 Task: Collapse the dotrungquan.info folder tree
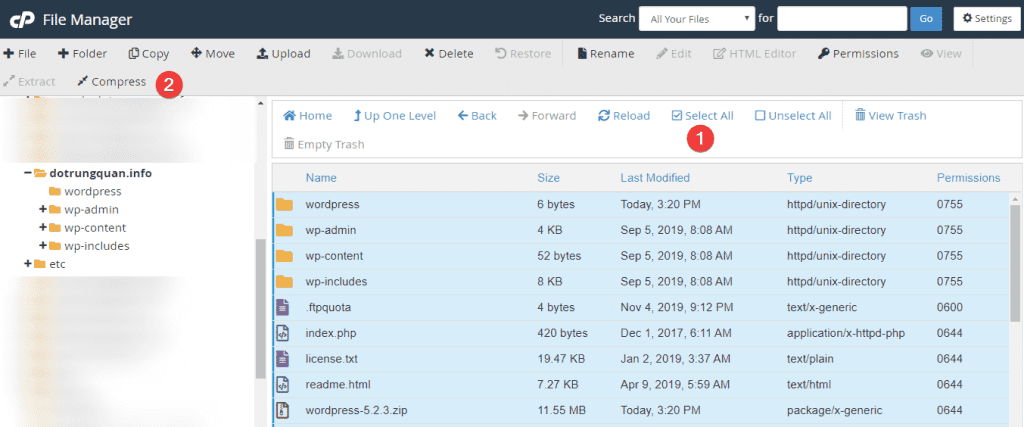point(28,173)
